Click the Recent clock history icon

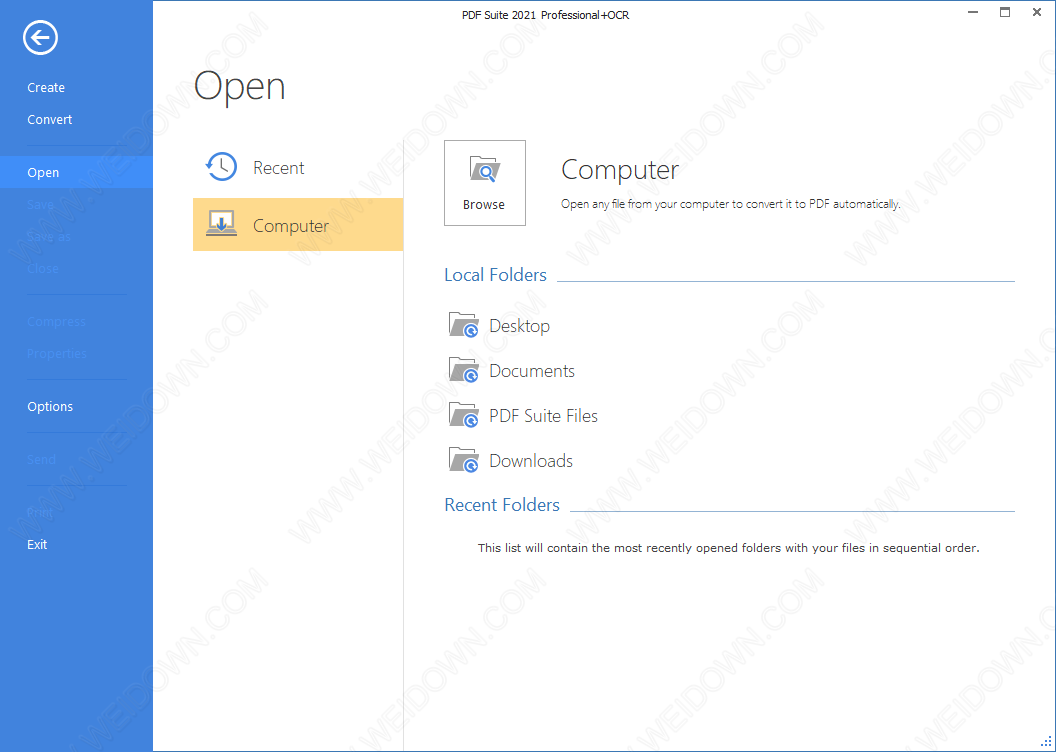(x=221, y=167)
